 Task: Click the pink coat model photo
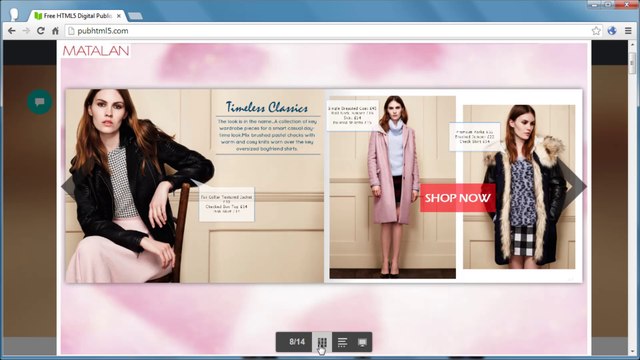[x=393, y=187]
